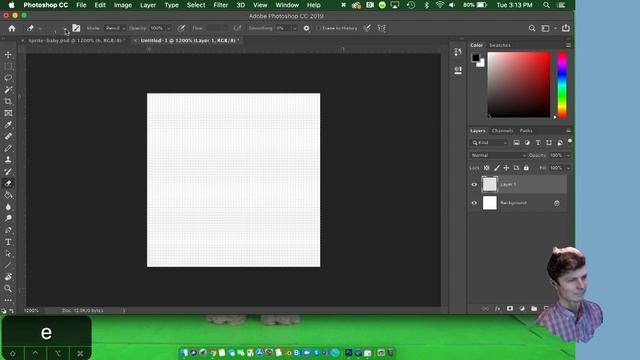Toggle pressure for opacity in options bar
Viewport: 640px width, 360px height.
(181, 28)
